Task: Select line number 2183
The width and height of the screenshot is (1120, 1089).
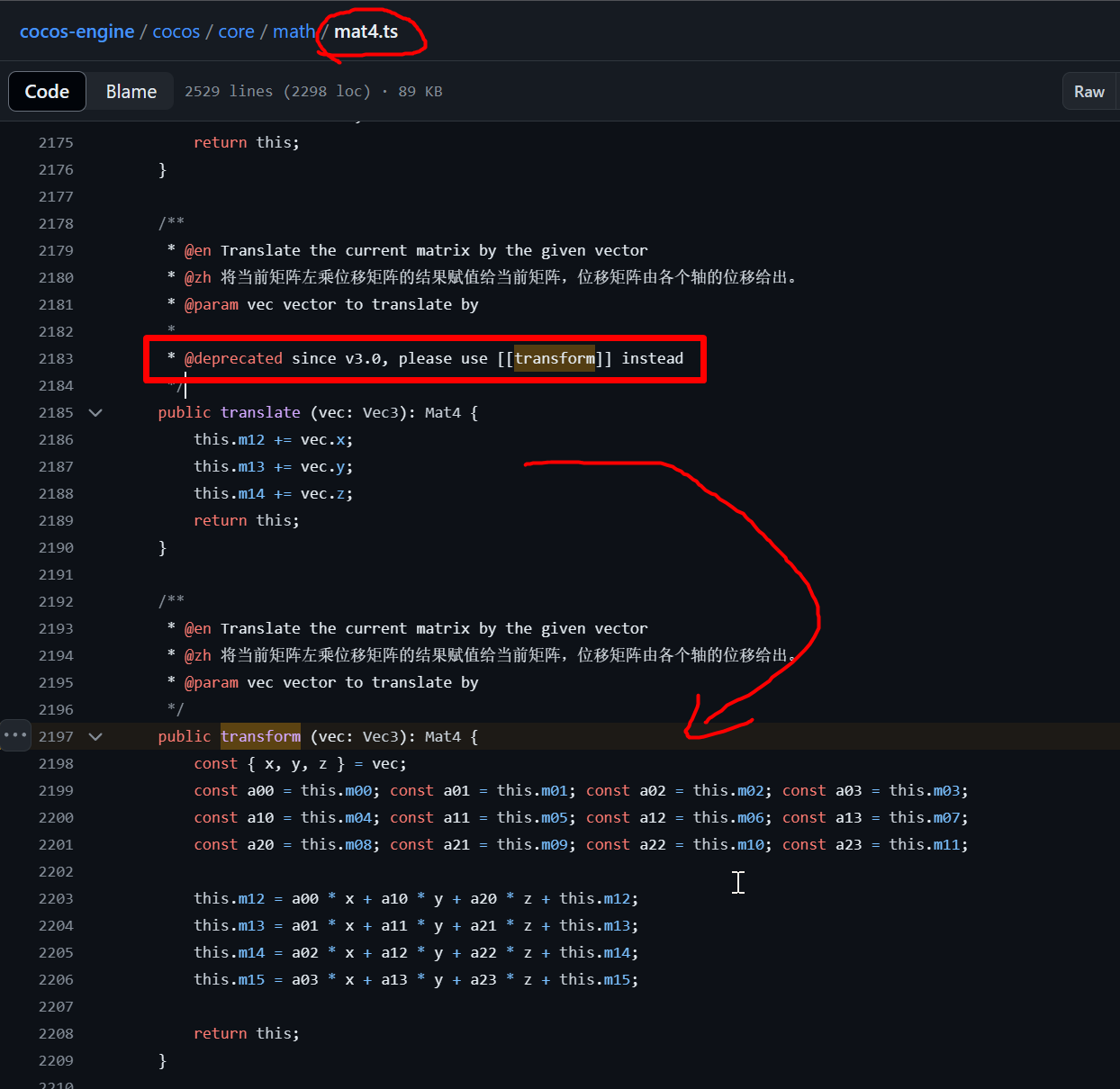Action: [56, 358]
